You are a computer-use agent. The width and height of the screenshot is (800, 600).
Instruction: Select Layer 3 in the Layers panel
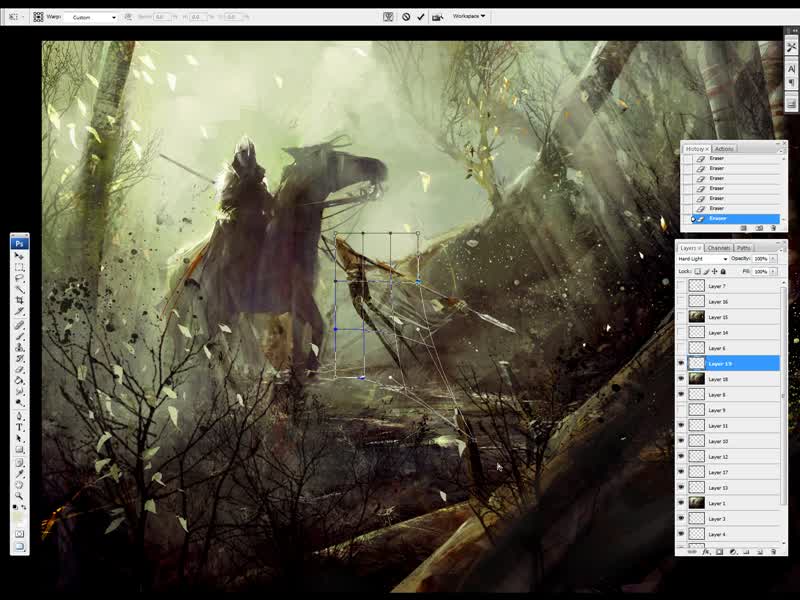click(734, 519)
